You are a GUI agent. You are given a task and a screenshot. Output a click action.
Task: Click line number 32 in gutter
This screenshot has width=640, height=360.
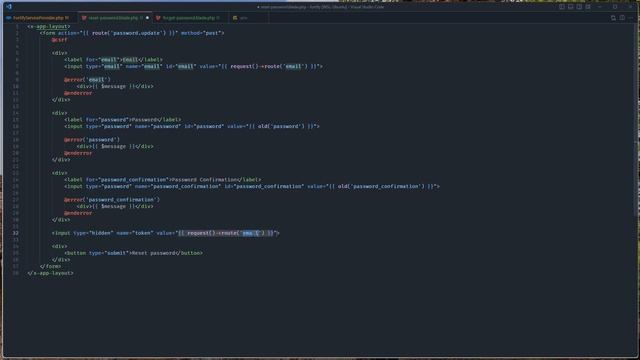tap(16, 233)
